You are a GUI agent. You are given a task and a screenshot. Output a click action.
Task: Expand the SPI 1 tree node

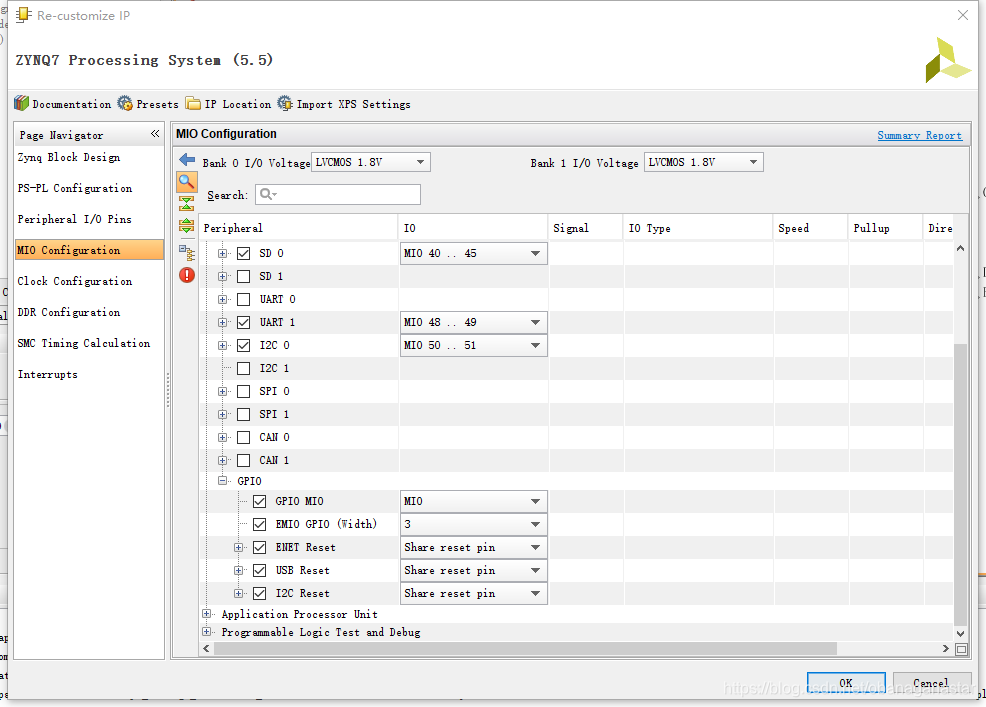[222, 415]
